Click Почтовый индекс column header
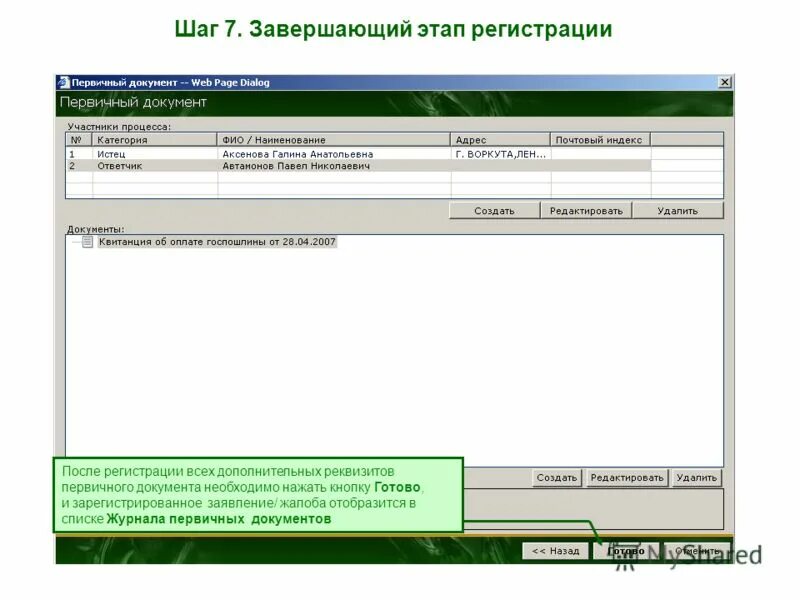 [600, 140]
